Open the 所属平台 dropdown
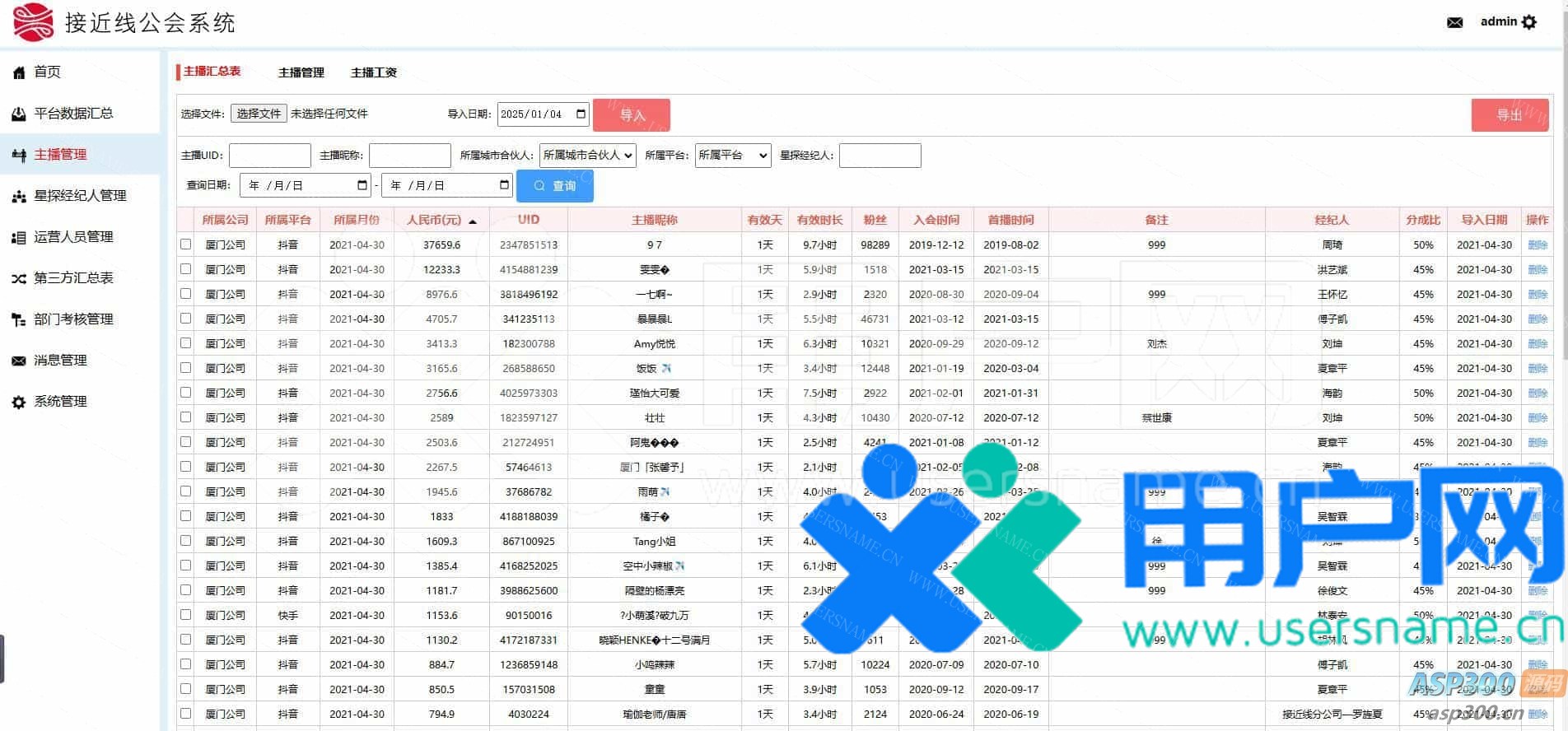Image resolution: width=1568 pixels, height=731 pixels. click(732, 155)
